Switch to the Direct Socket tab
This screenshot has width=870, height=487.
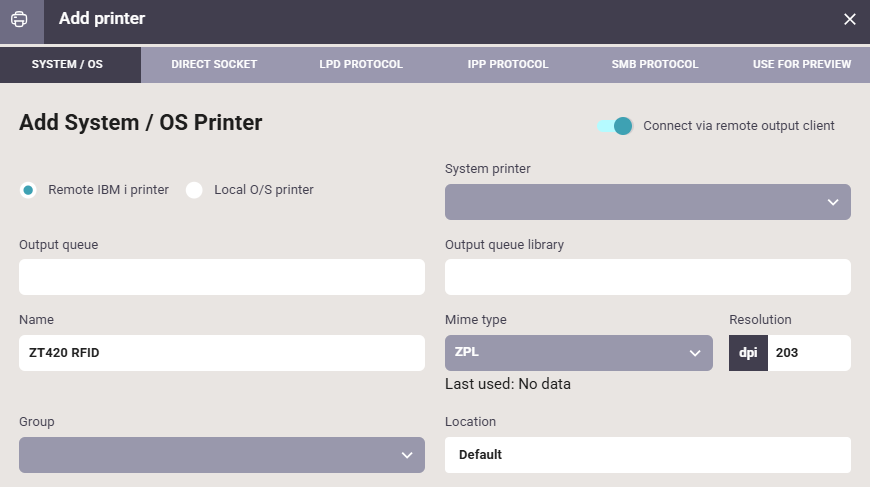214,65
